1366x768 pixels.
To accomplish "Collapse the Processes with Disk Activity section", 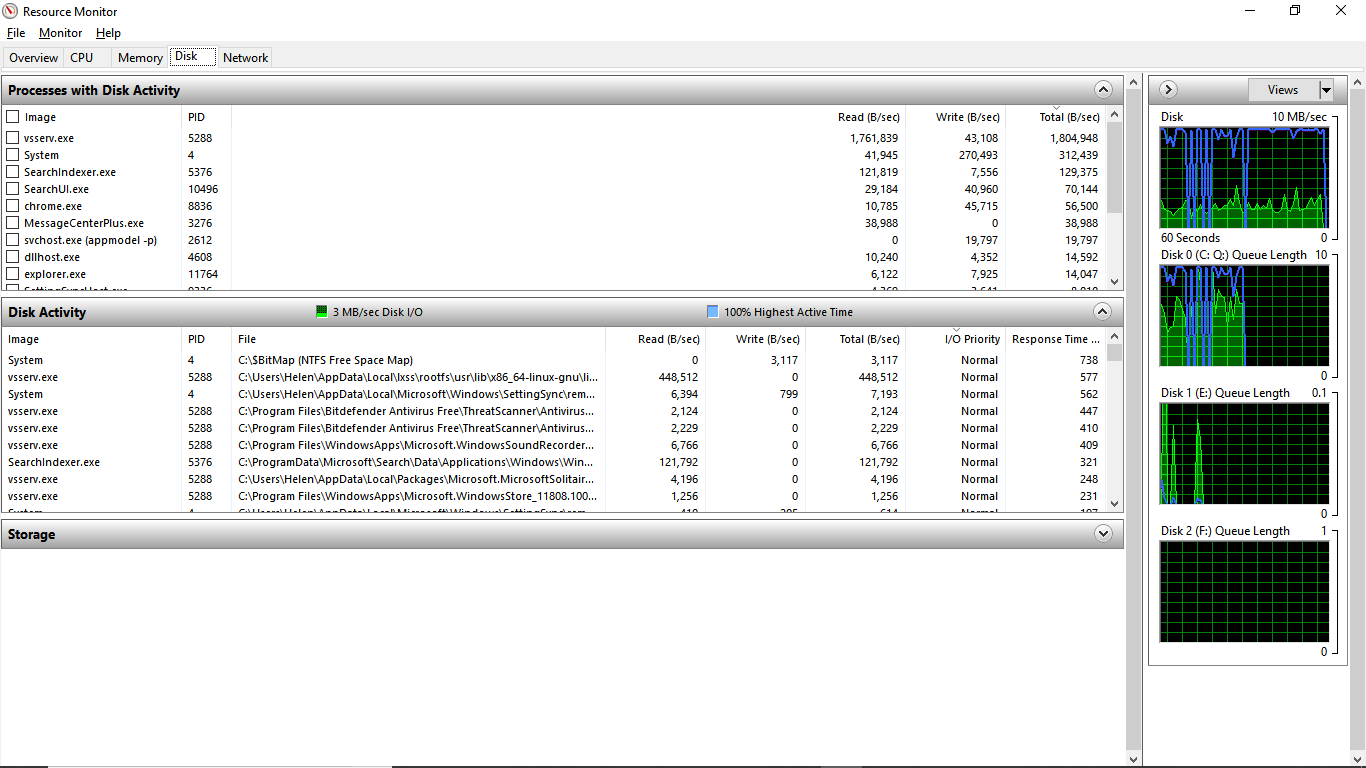I will [x=1103, y=90].
